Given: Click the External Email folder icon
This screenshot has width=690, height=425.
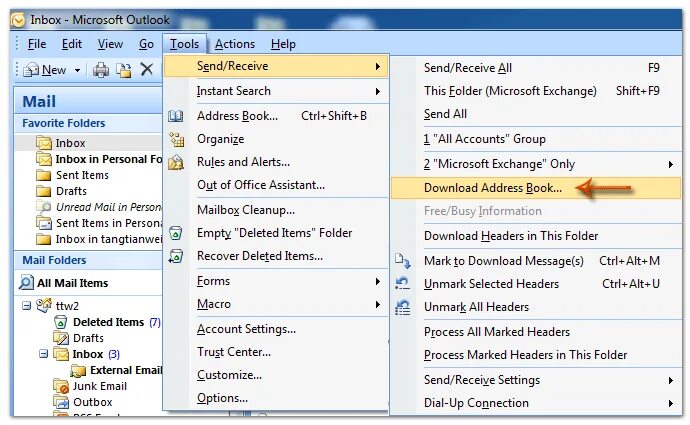Looking at the screenshot, I should pos(78,370).
